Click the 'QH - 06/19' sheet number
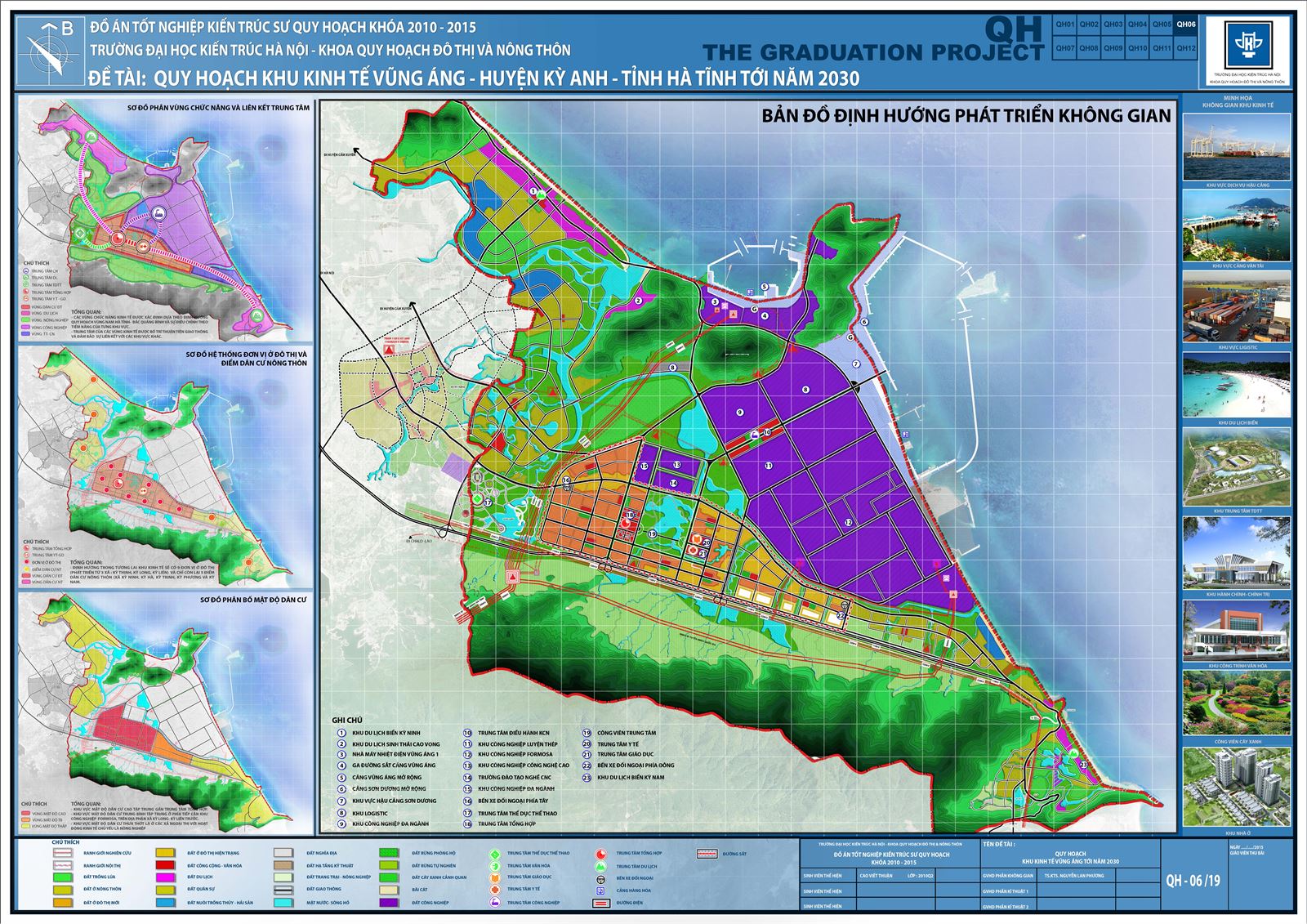Image resolution: width=1307 pixels, height=924 pixels. pos(1193,881)
